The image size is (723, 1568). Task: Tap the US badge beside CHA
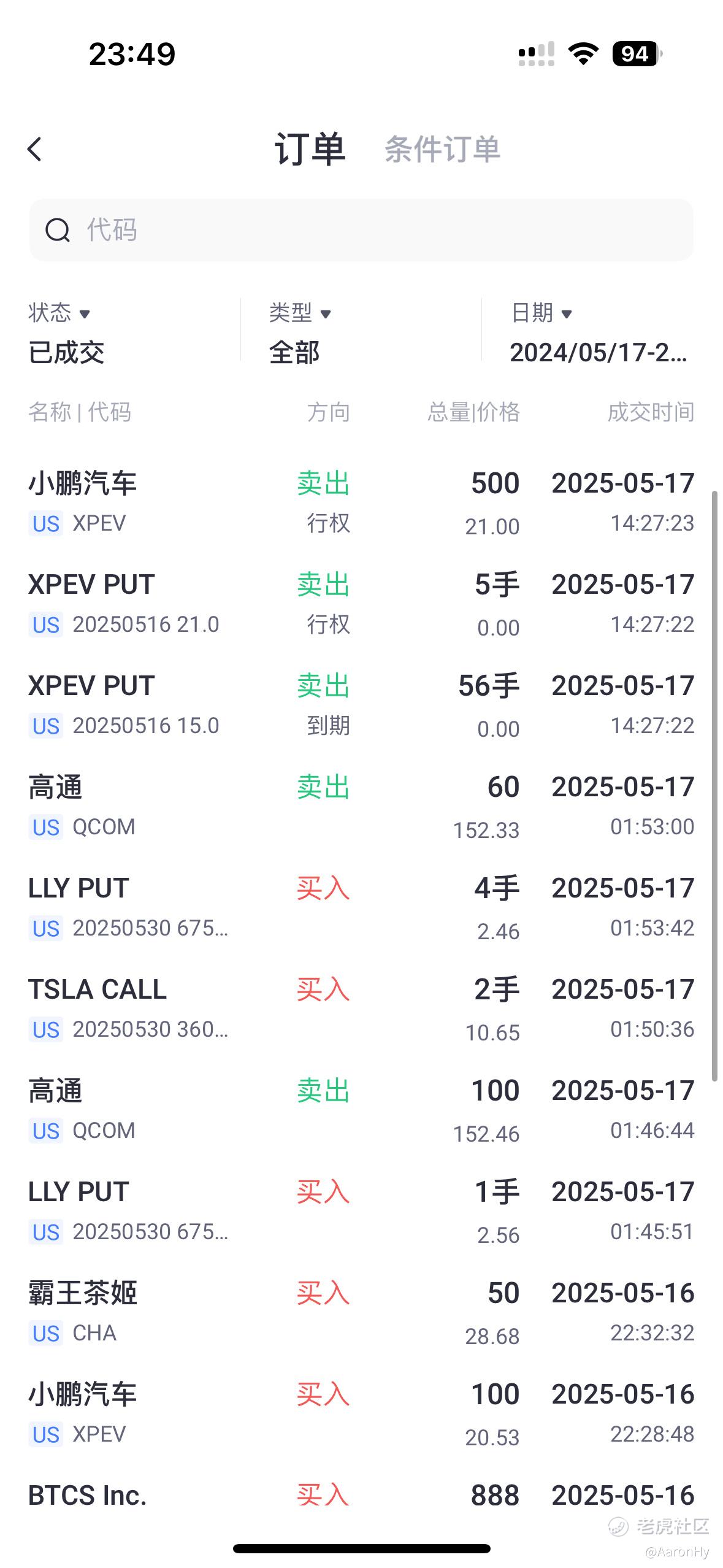point(46,1334)
